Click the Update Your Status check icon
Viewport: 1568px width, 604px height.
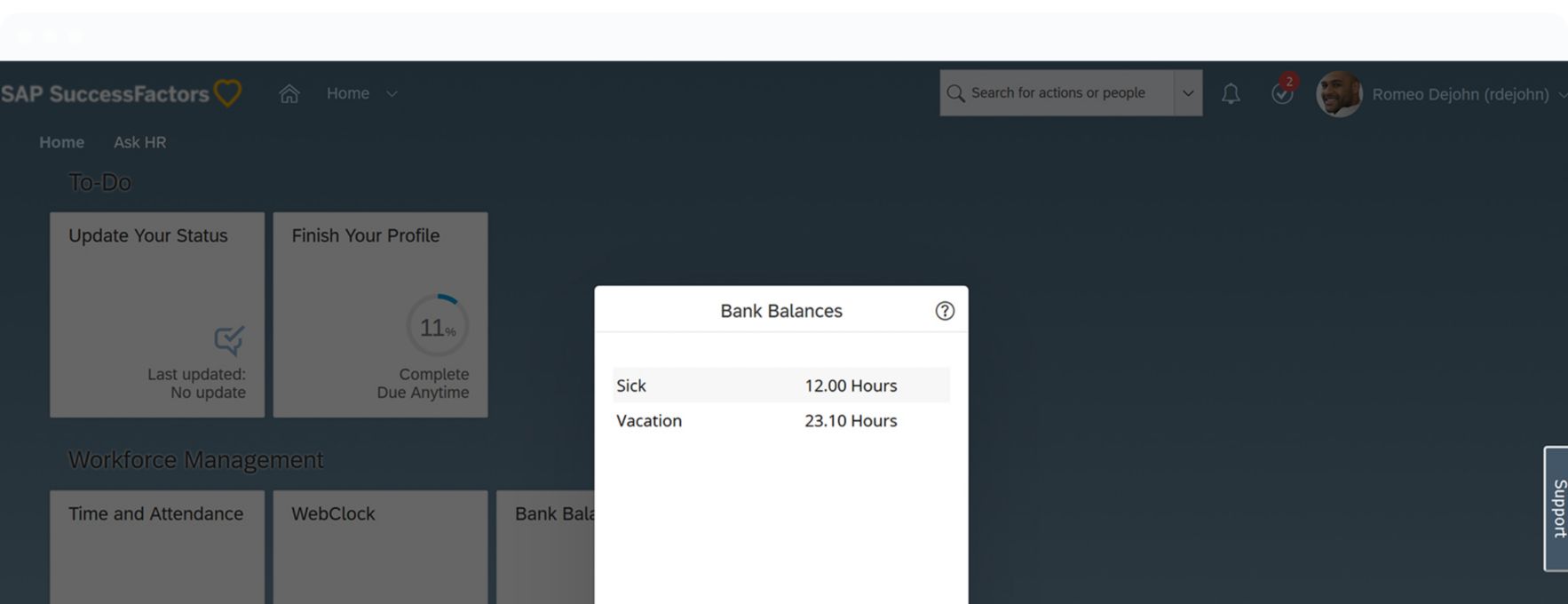tap(229, 339)
